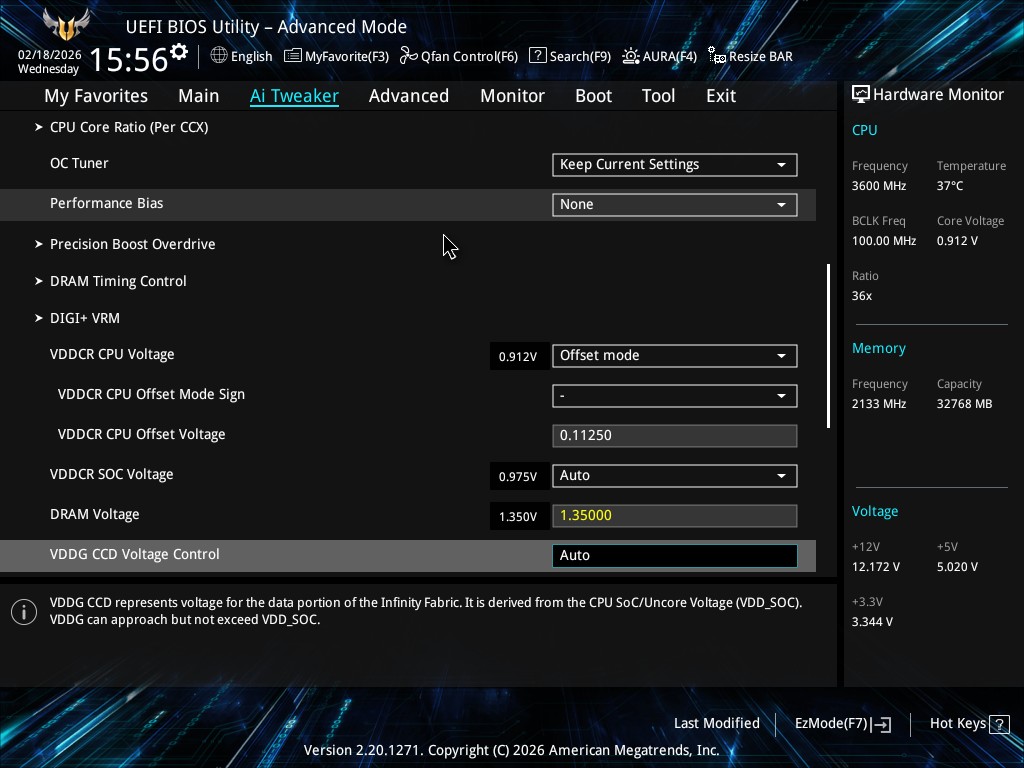
Task: Click the Resize BAR icon
Action: (x=716, y=56)
